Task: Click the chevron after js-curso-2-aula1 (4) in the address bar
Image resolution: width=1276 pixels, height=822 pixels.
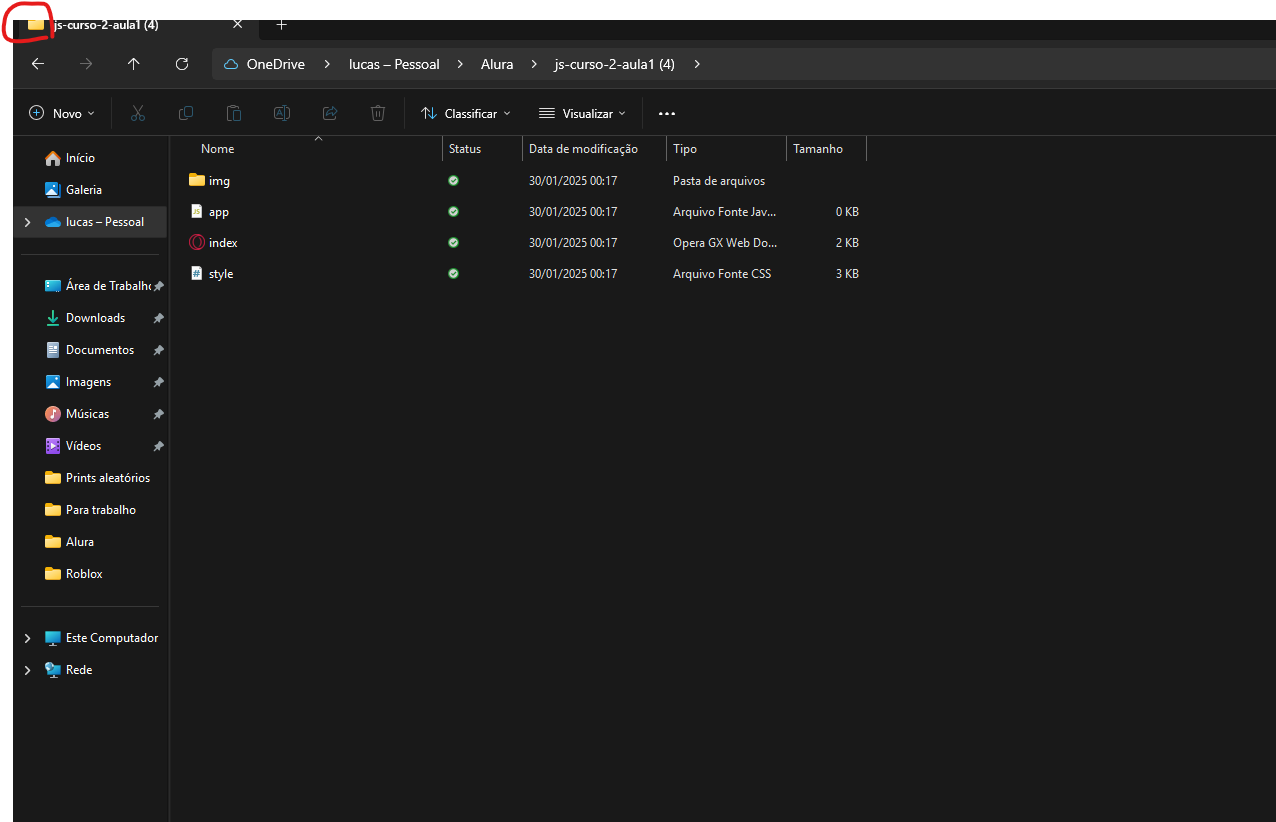Action: click(x=697, y=64)
